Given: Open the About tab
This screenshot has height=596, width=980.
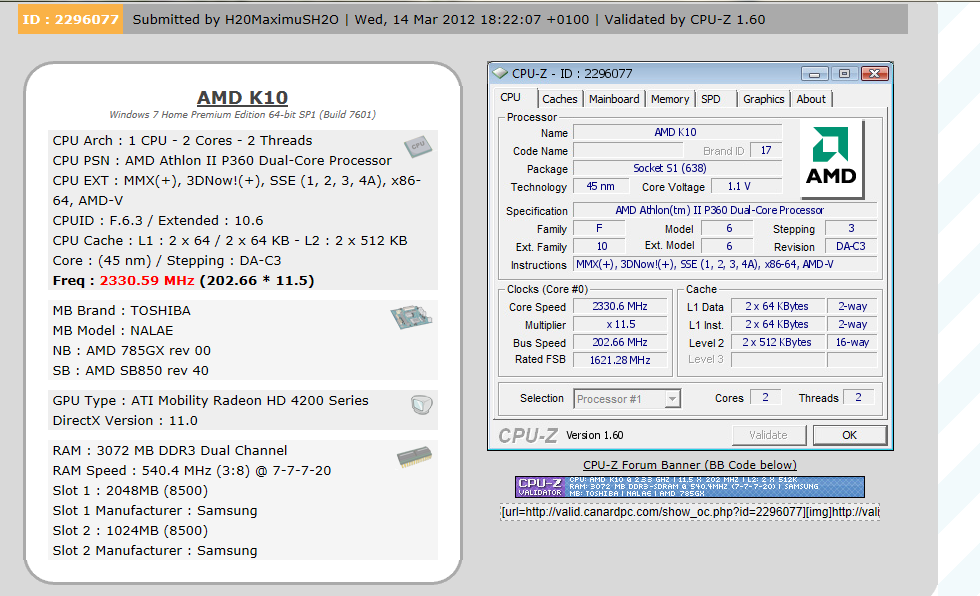Looking at the screenshot, I should [811, 99].
